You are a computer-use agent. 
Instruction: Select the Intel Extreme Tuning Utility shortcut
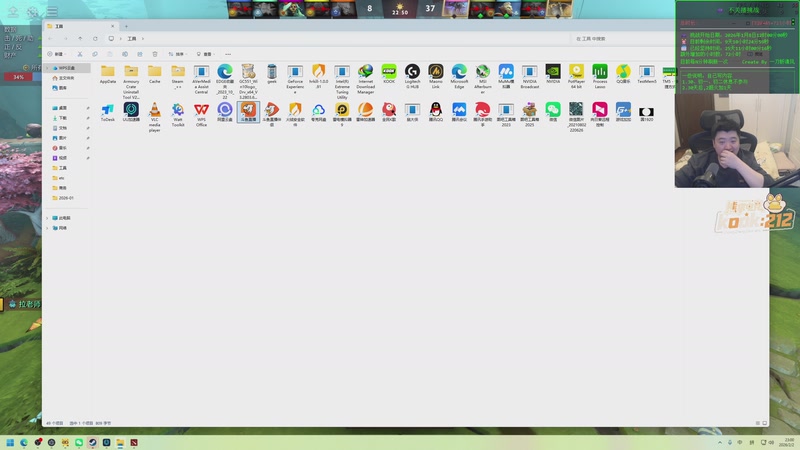pos(342,81)
